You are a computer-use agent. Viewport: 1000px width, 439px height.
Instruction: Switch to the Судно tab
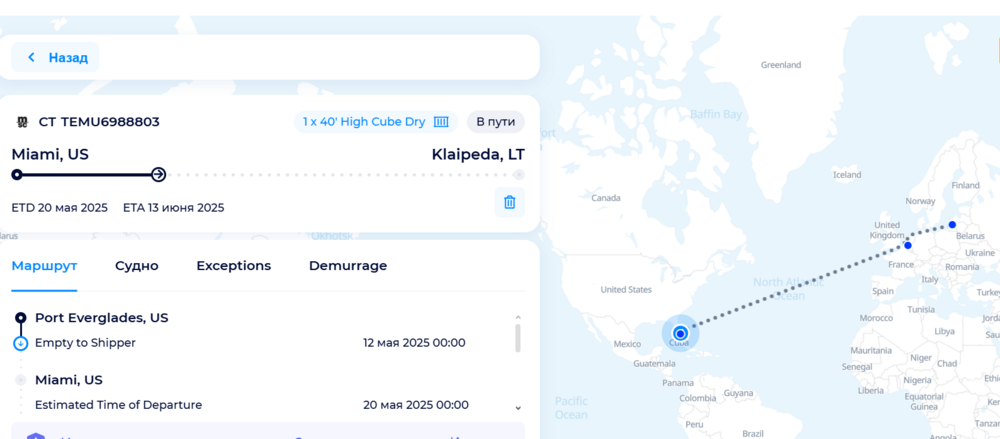click(x=136, y=266)
